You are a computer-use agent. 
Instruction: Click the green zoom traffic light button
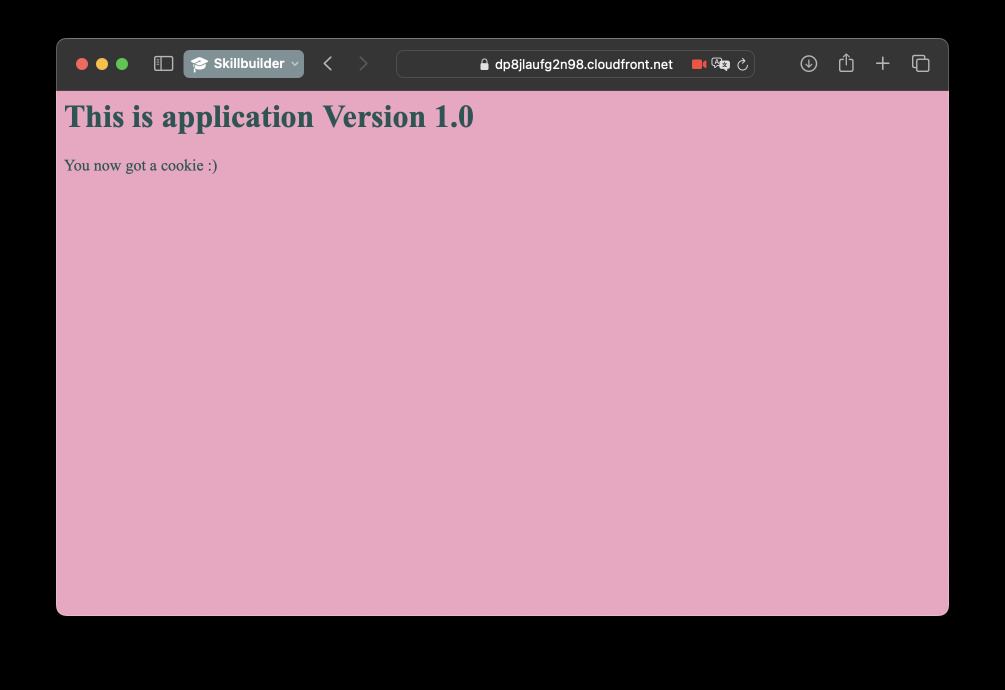click(121, 63)
